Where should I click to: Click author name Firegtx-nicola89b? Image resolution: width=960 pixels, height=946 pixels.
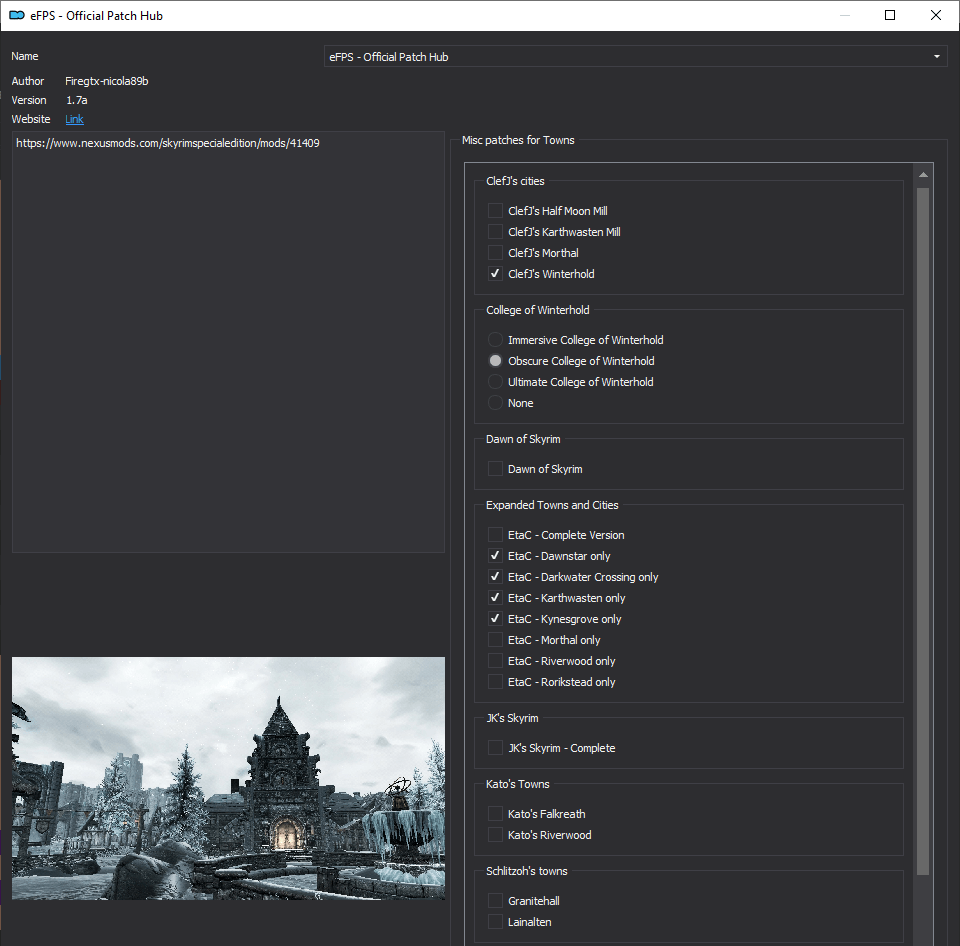(x=107, y=81)
